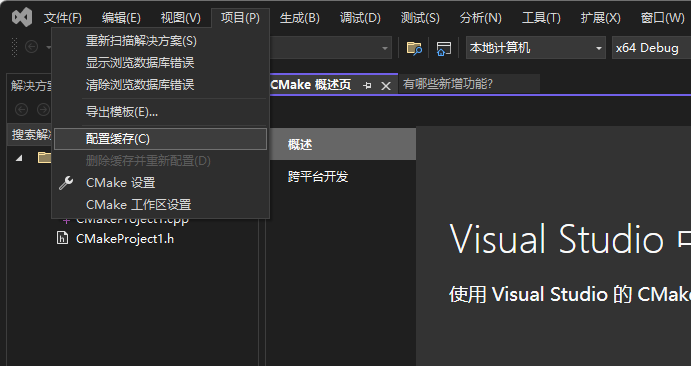Viewport: 691px width, 366px height.
Task: Click the Solution Explorer back button
Action: click(21, 109)
